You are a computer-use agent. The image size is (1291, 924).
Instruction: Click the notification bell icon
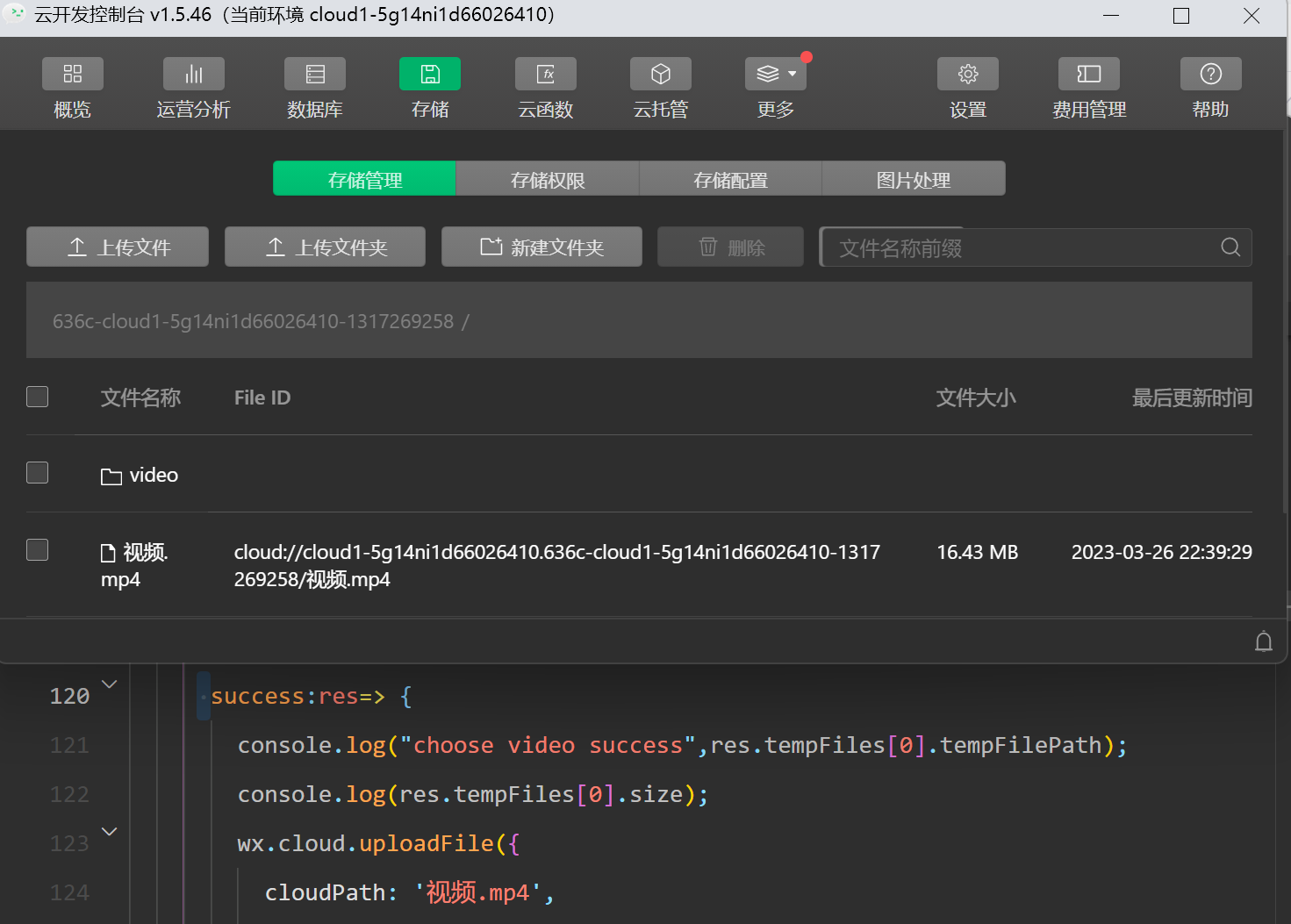click(1264, 641)
